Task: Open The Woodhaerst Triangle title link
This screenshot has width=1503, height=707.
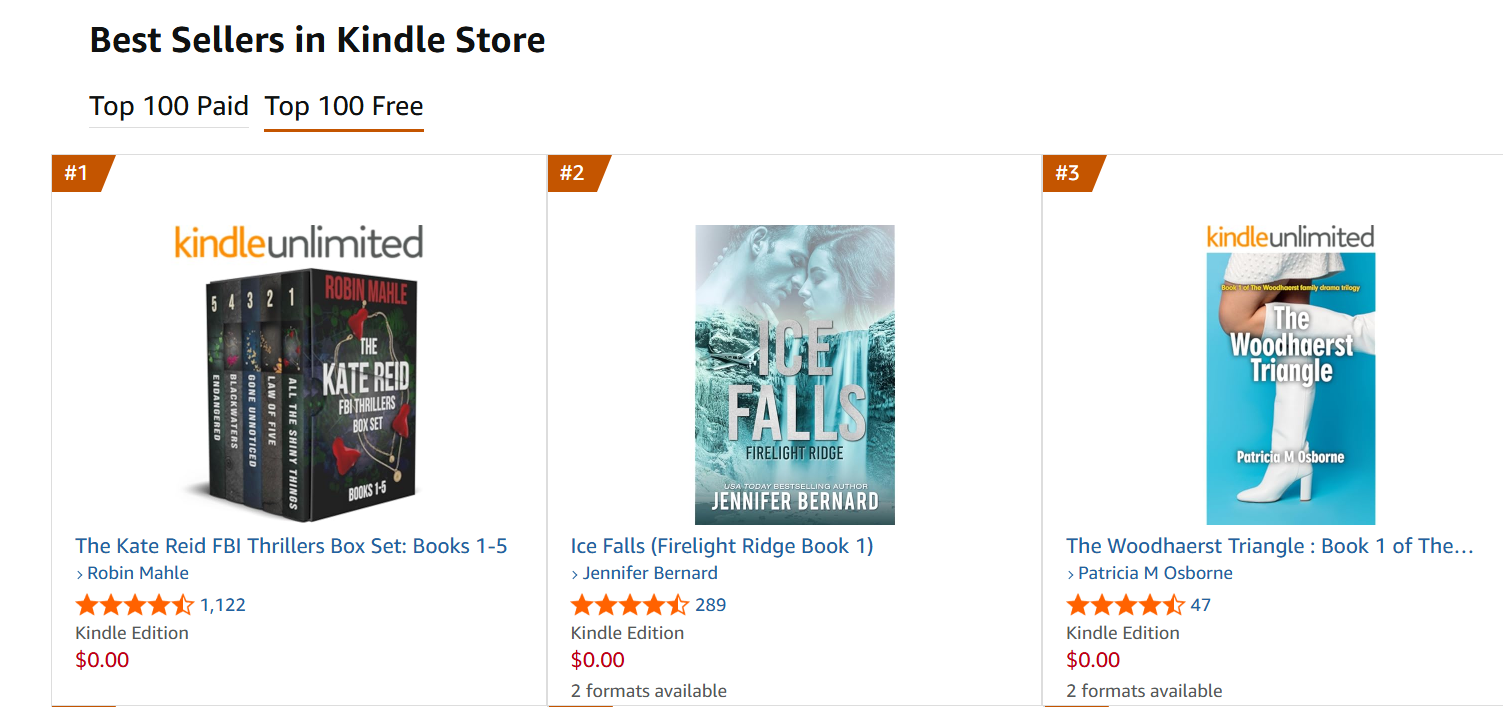Action: coord(1269,546)
